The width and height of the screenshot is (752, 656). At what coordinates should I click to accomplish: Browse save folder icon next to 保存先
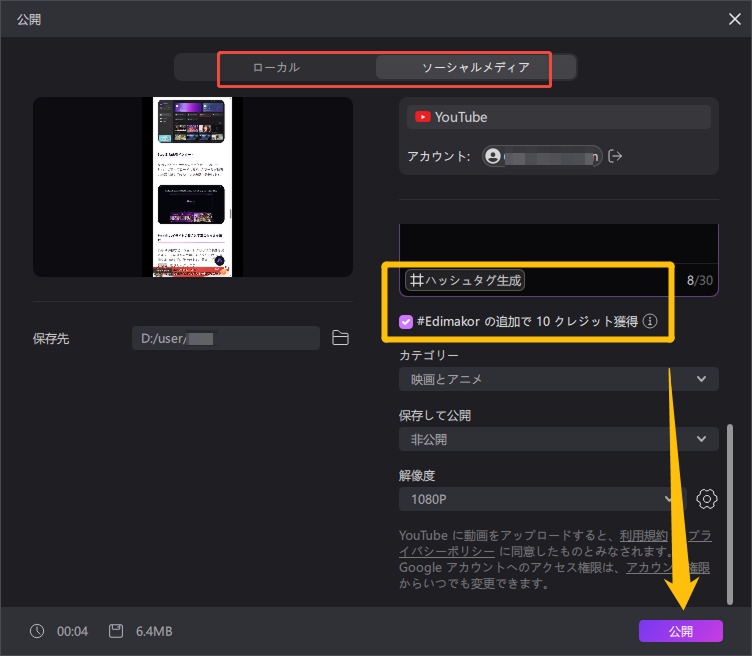340,338
